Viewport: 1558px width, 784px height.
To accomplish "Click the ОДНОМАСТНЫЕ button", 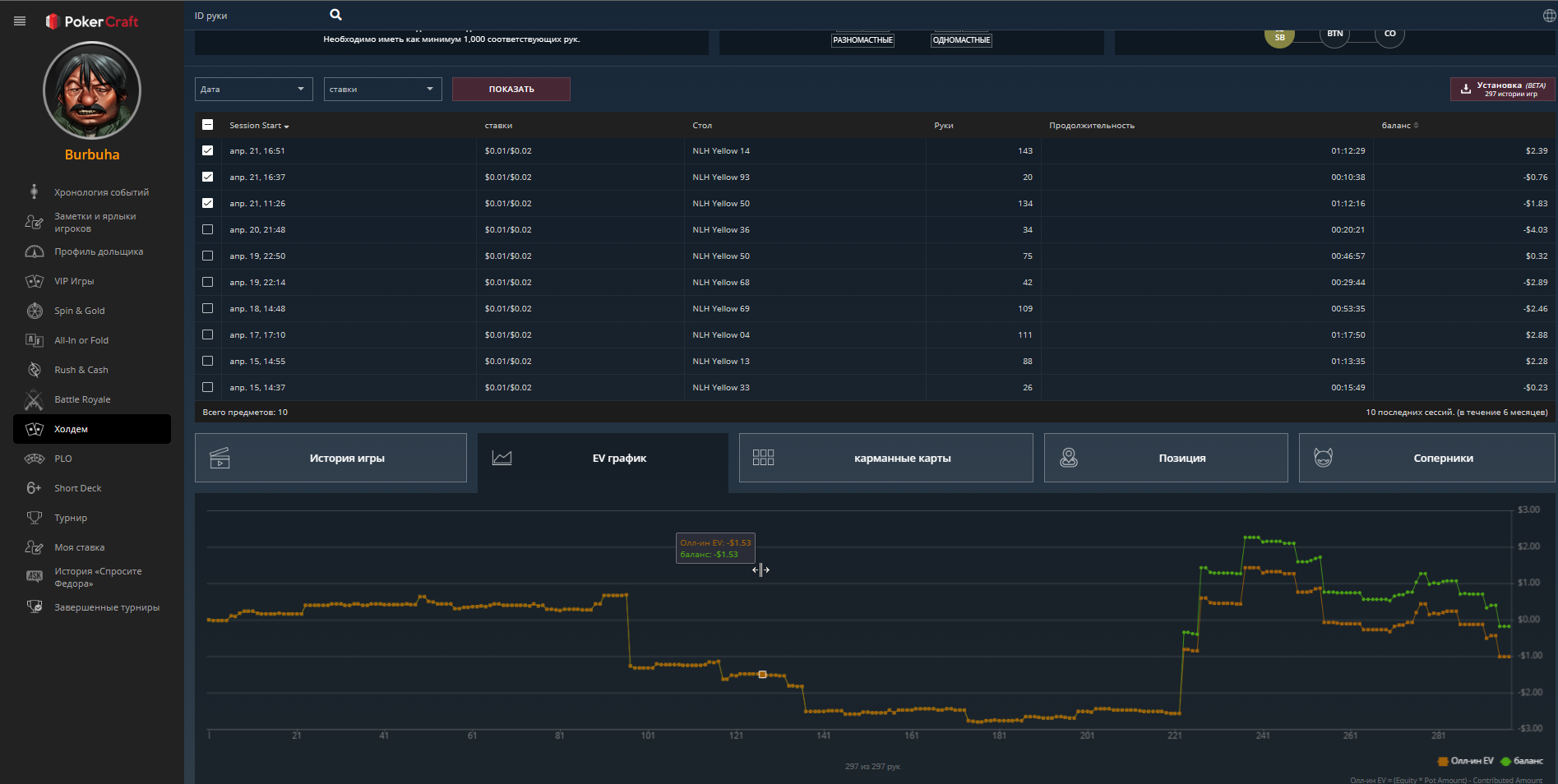I will [961, 40].
